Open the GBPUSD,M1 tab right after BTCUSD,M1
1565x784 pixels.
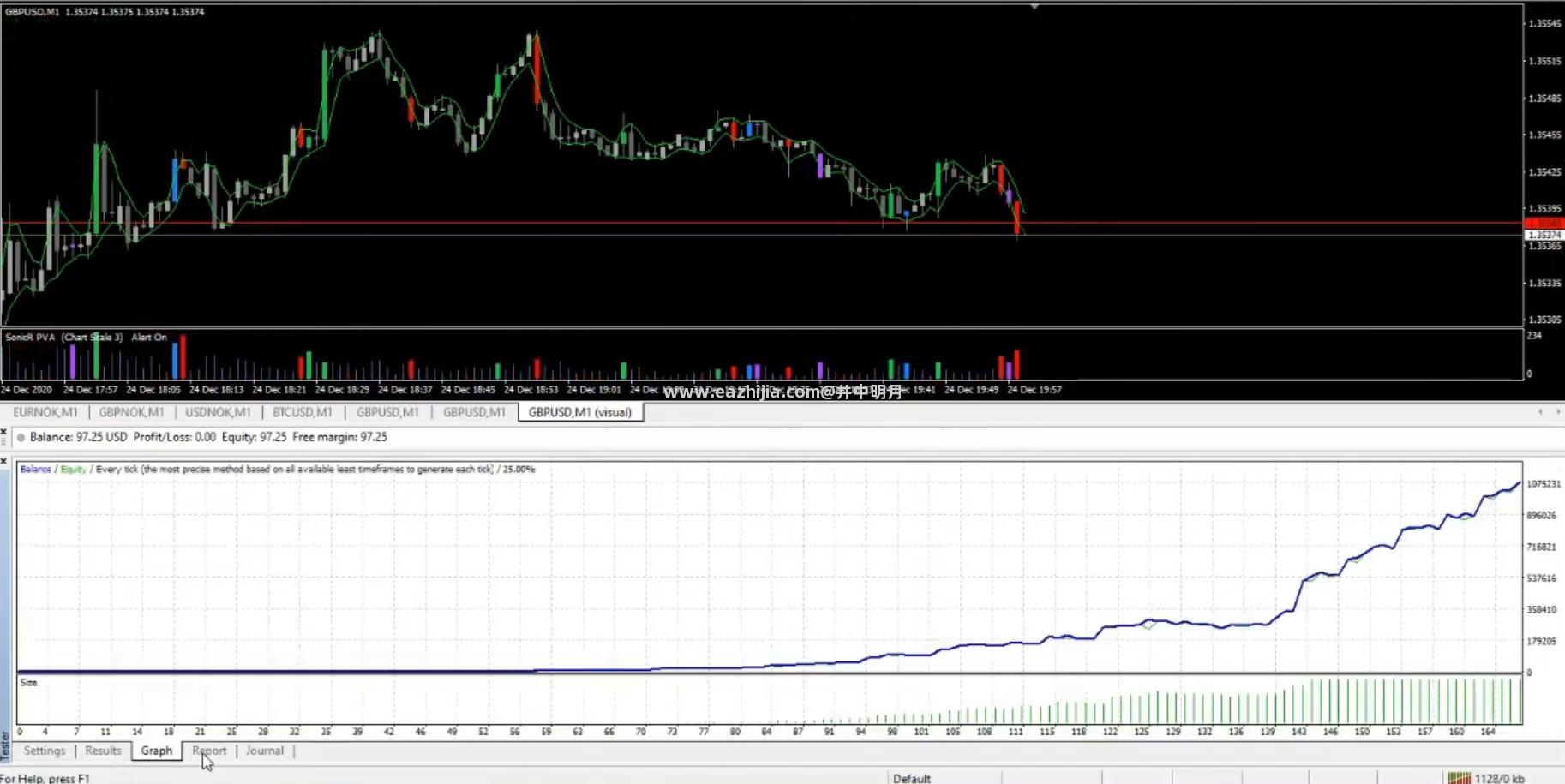(387, 412)
